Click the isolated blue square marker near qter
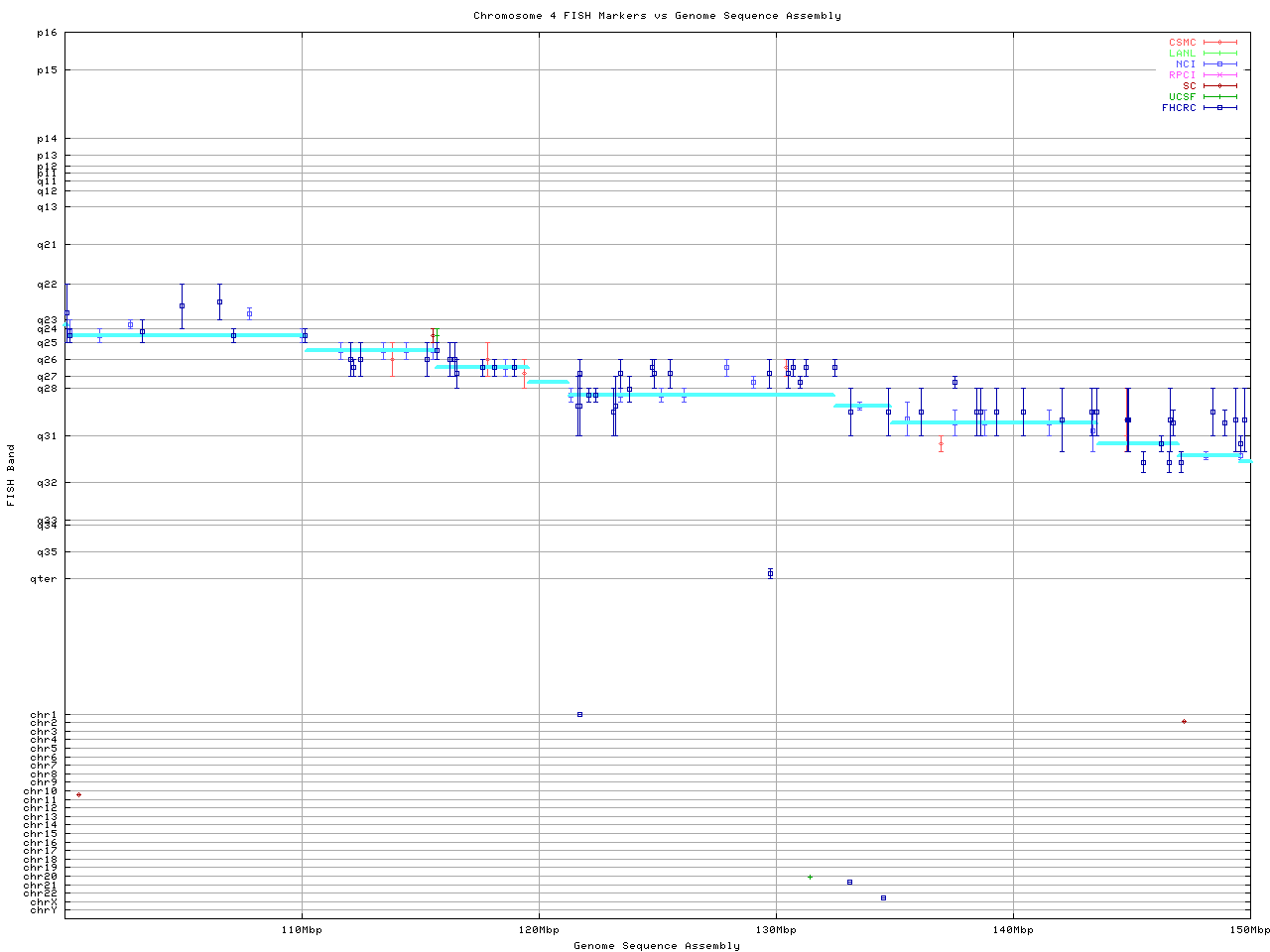Screen dimensions: 1270x952 770,573
